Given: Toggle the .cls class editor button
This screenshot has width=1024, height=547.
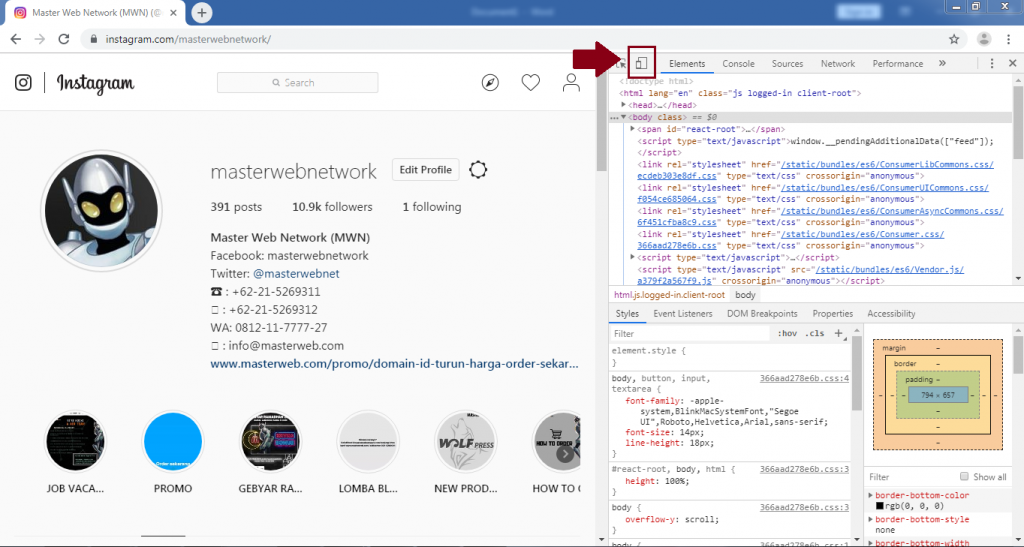Looking at the screenshot, I should click(814, 334).
